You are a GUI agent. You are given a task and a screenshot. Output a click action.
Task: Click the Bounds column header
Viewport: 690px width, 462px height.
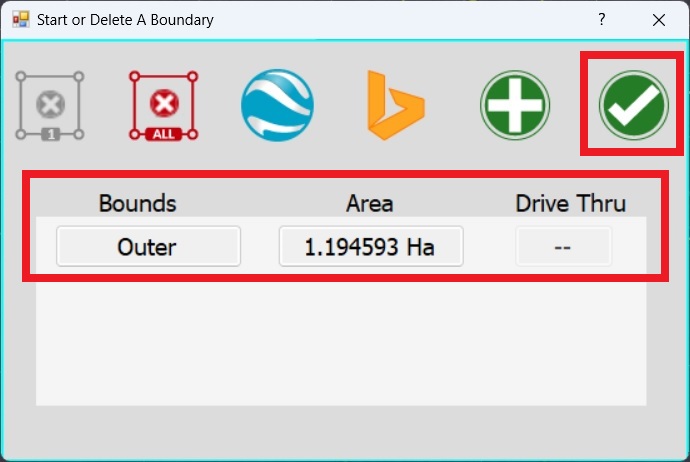point(137,203)
